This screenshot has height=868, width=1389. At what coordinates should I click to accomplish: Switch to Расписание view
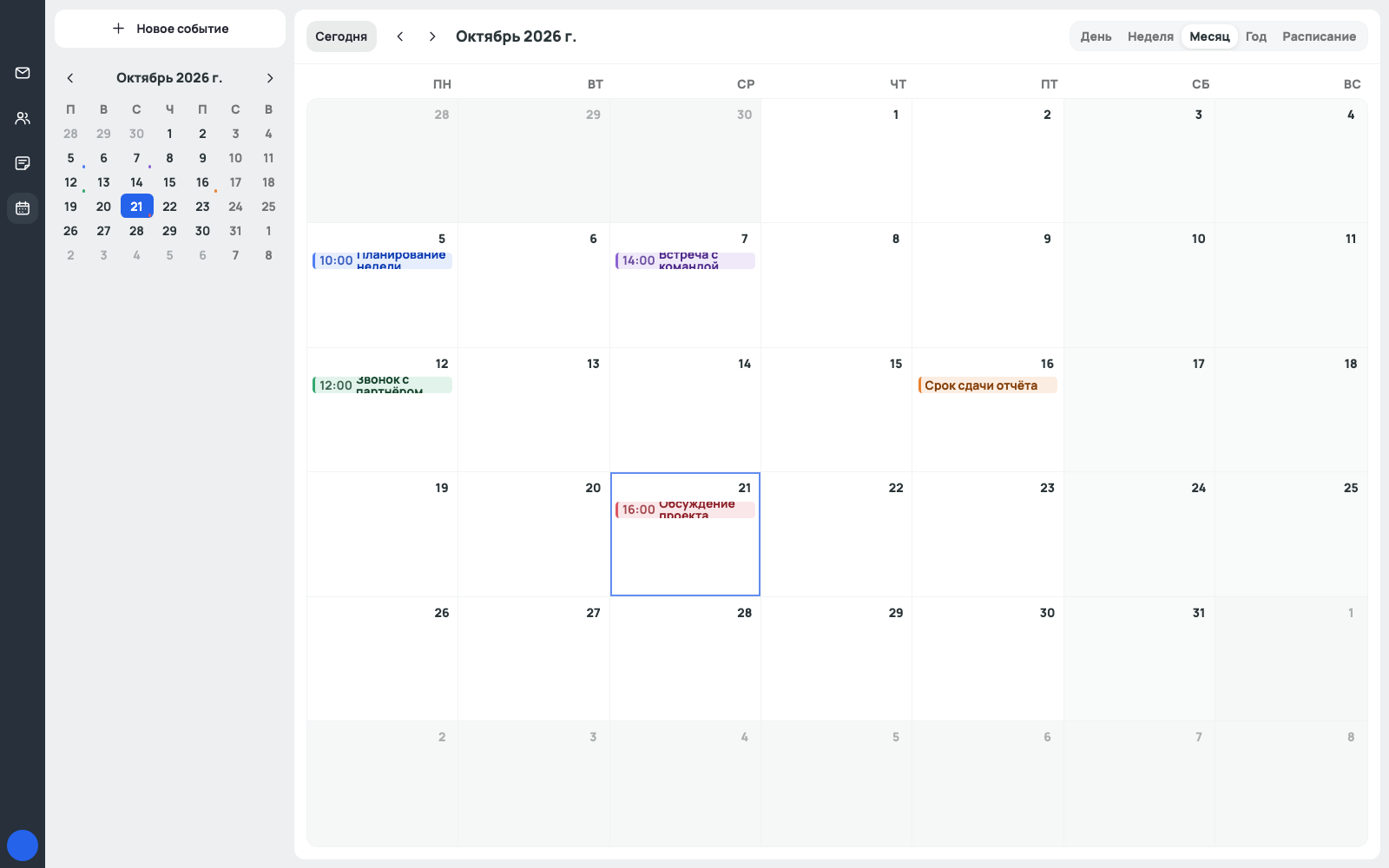tap(1319, 36)
